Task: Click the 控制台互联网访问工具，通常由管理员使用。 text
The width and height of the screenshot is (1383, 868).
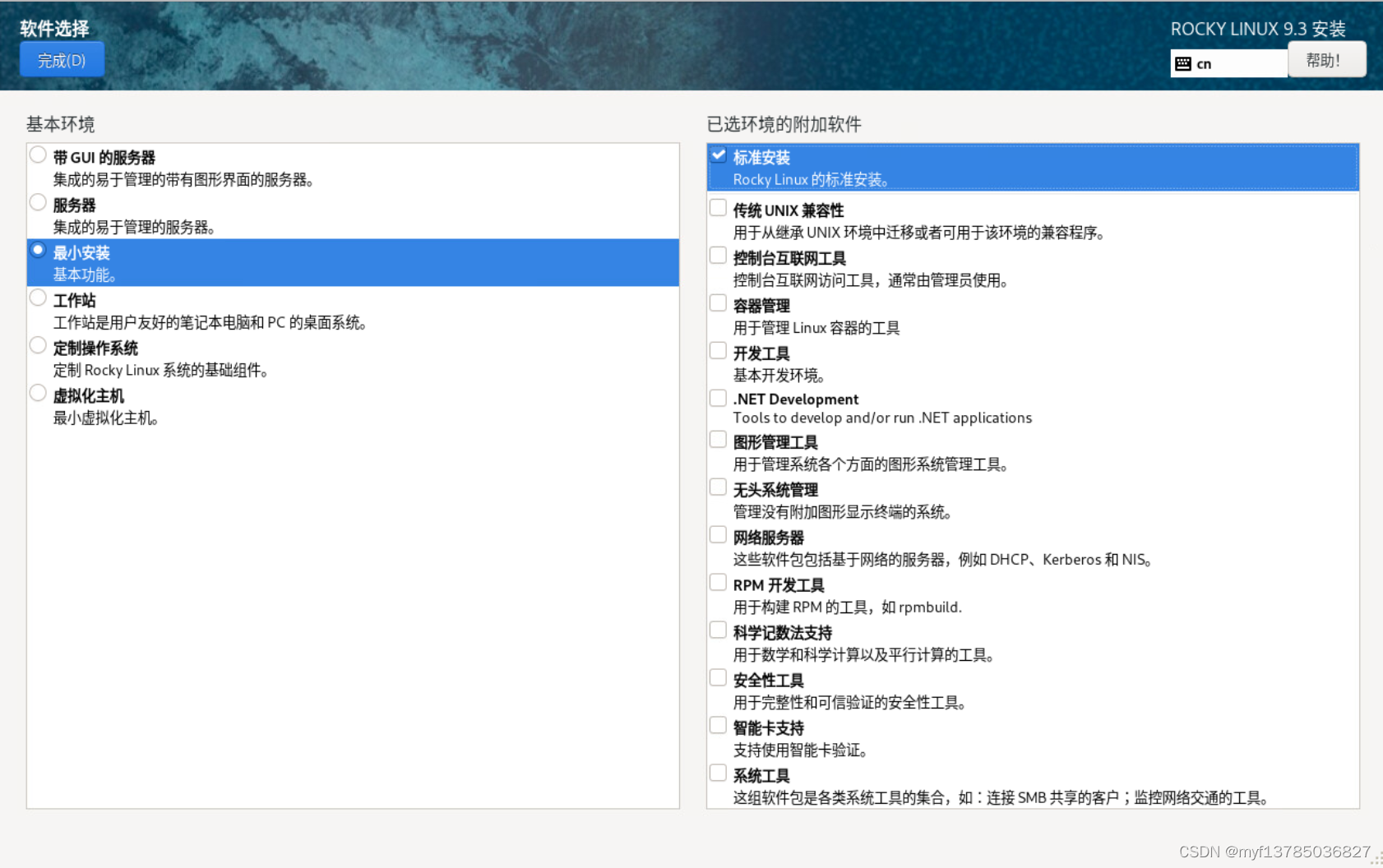Action: click(x=872, y=280)
